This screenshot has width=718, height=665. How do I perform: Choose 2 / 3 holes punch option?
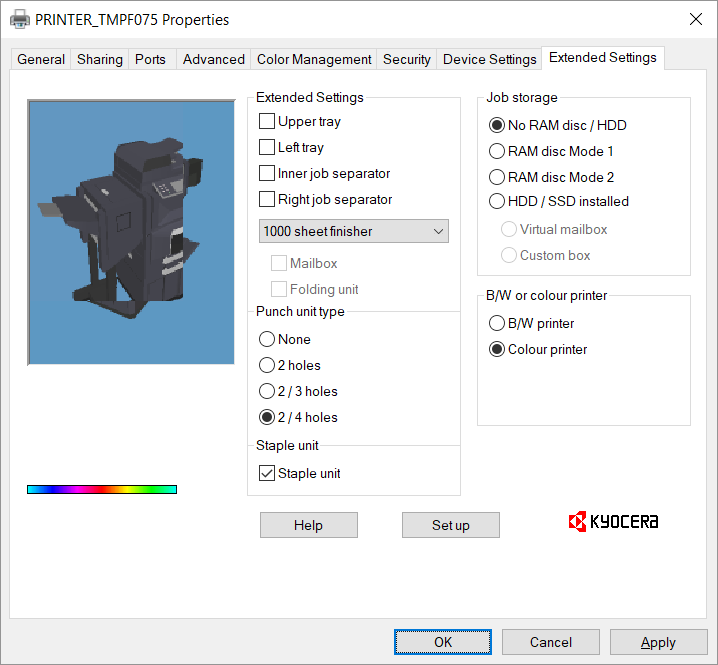267,392
